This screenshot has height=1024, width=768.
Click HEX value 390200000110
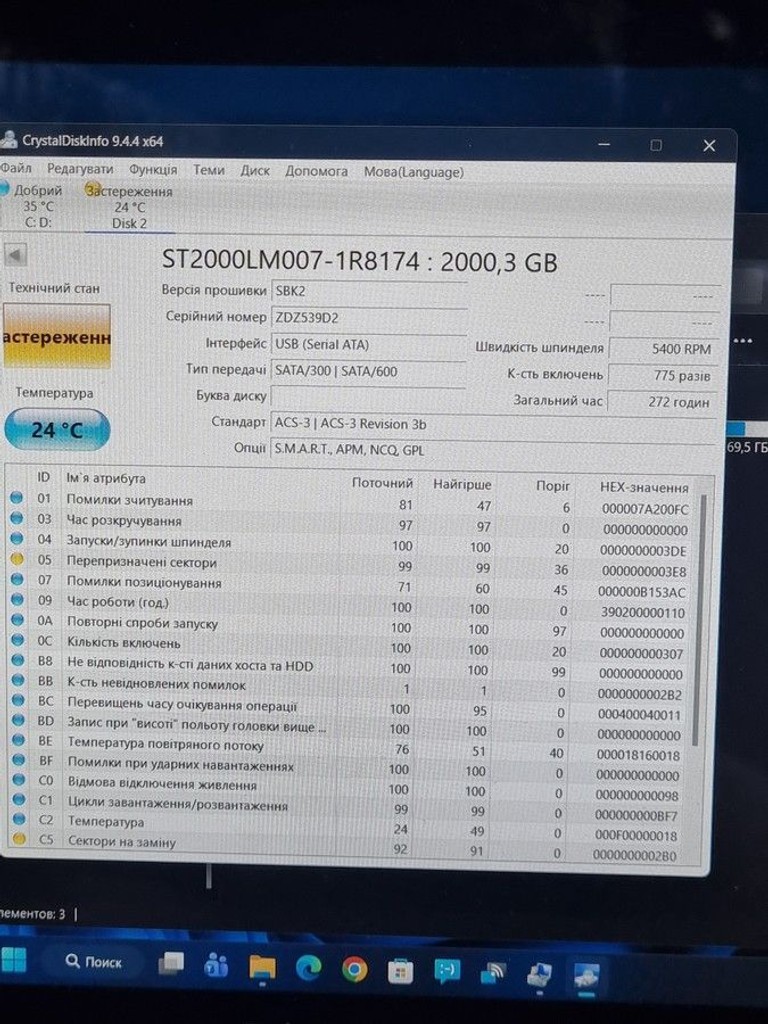[643, 613]
